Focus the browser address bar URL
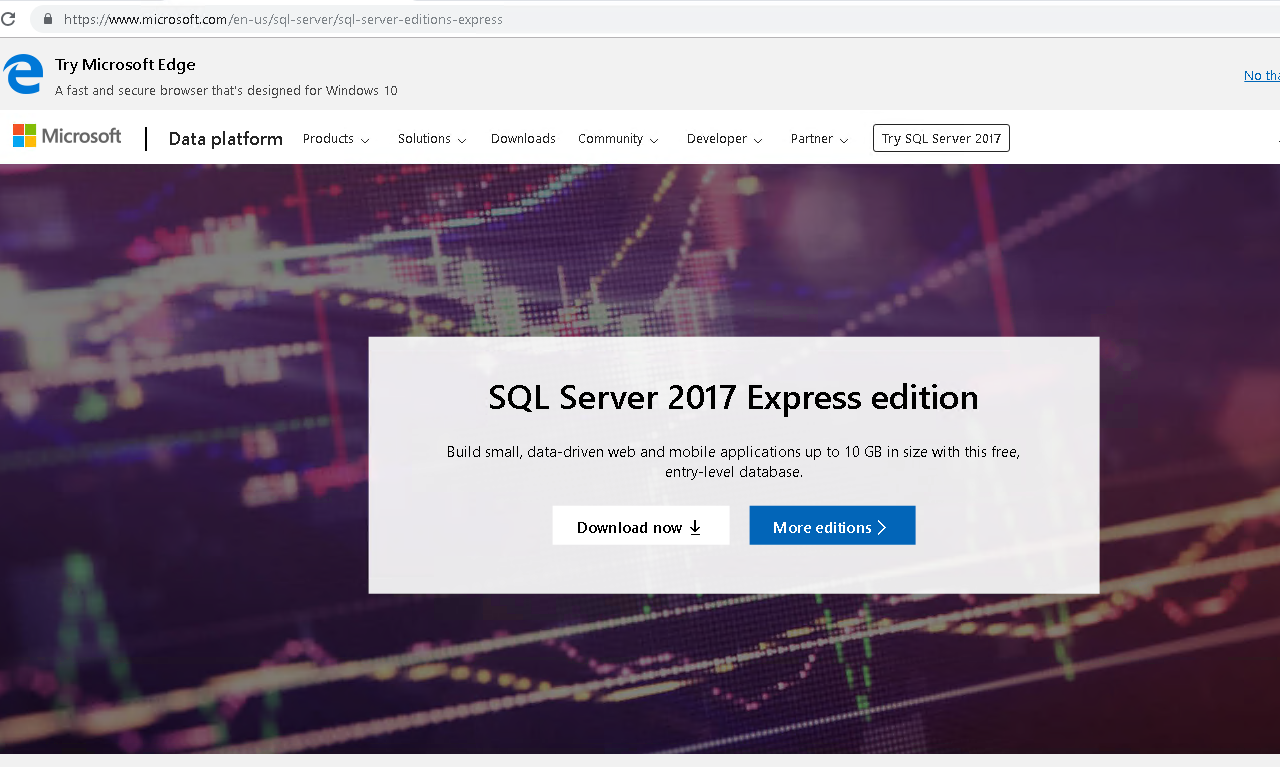Screen dimensions: 1280x767 pos(283,19)
